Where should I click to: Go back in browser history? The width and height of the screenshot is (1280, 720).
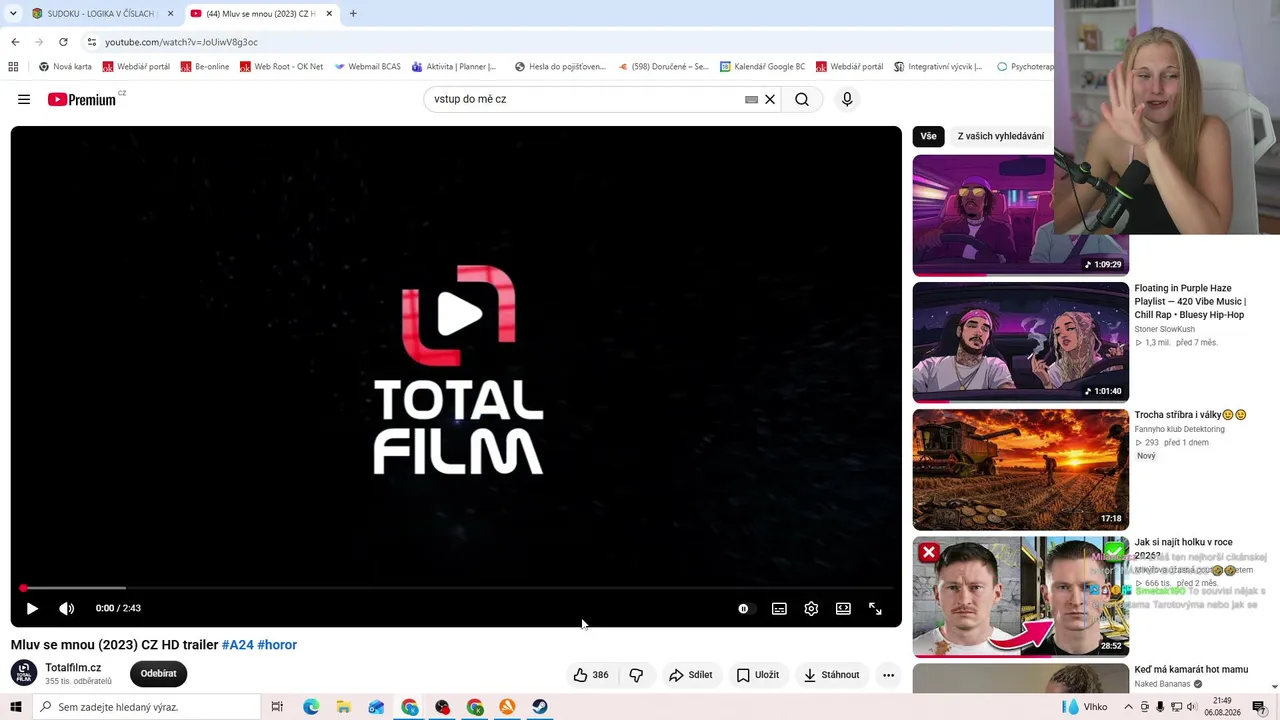(15, 42)
